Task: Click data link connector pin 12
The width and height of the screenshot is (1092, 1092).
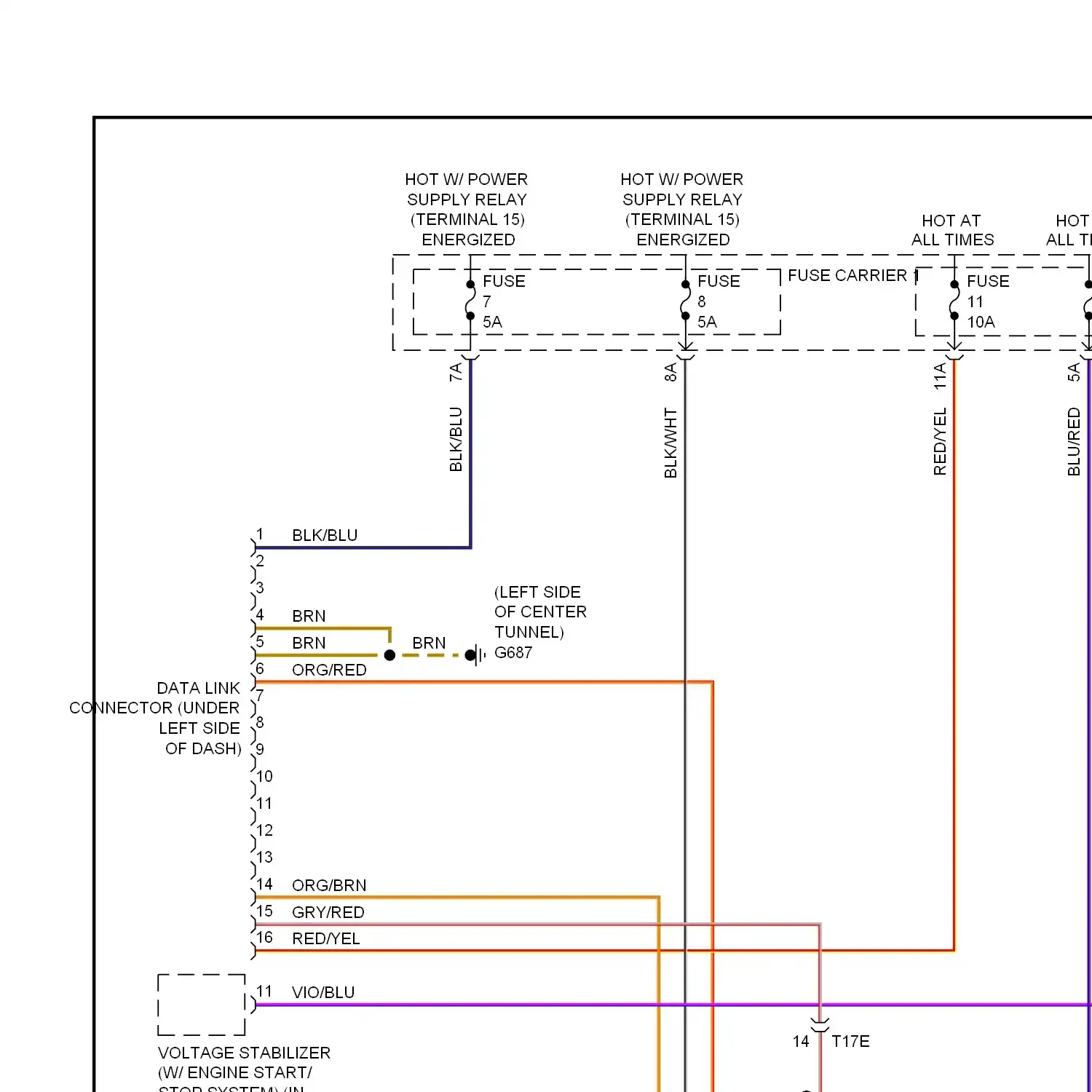Action: click(x=264, y=830)
